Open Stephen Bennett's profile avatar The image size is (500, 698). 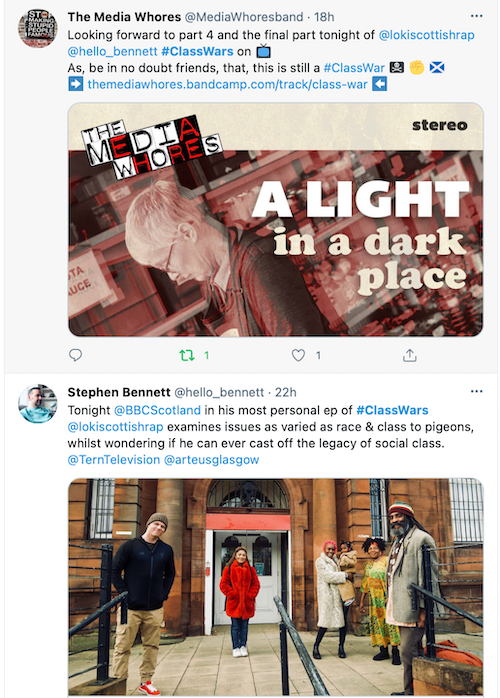[x=37, y=403]
